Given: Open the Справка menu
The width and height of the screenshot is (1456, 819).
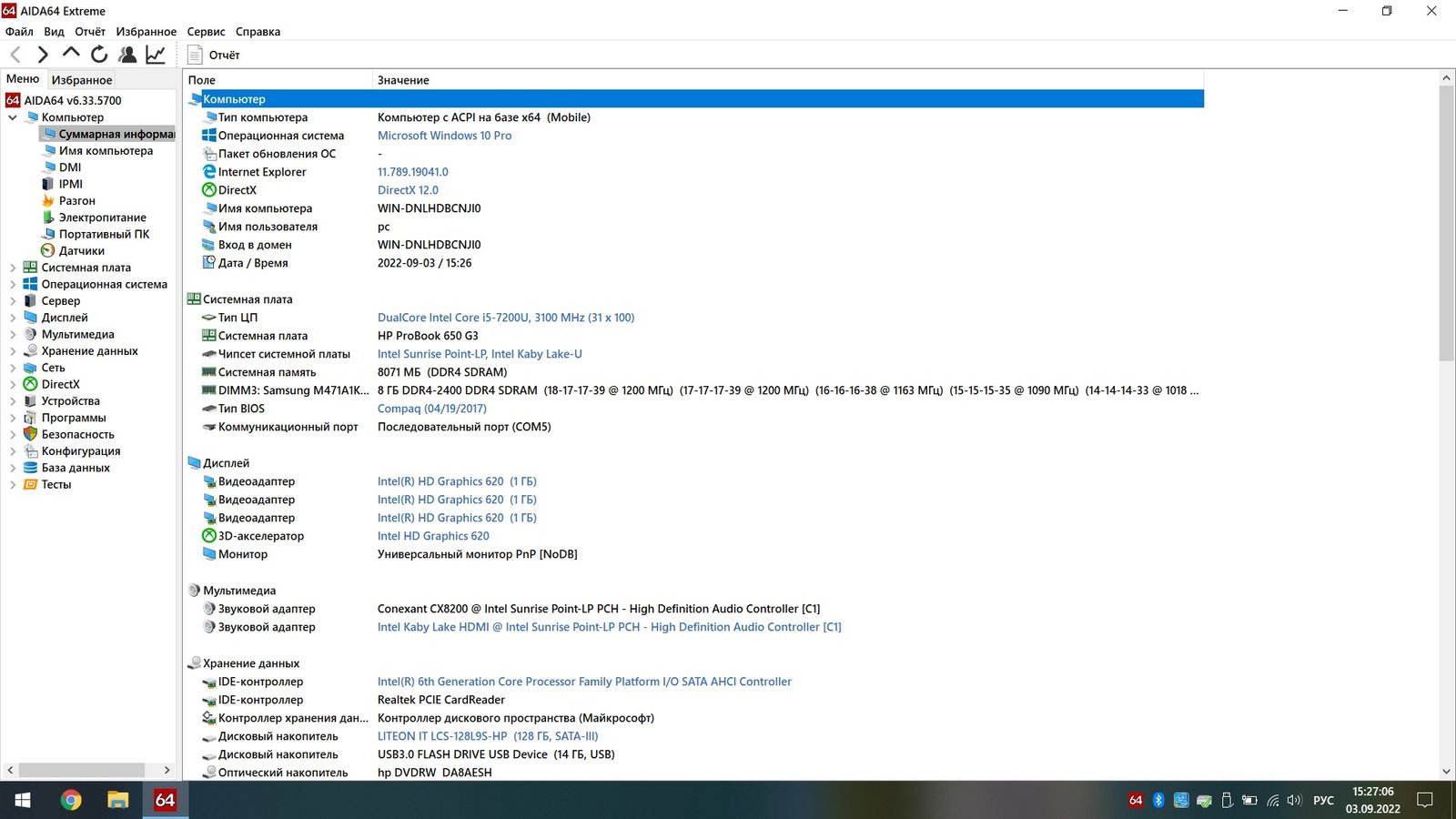Looking at the screenshot, I should click(258, 31).
